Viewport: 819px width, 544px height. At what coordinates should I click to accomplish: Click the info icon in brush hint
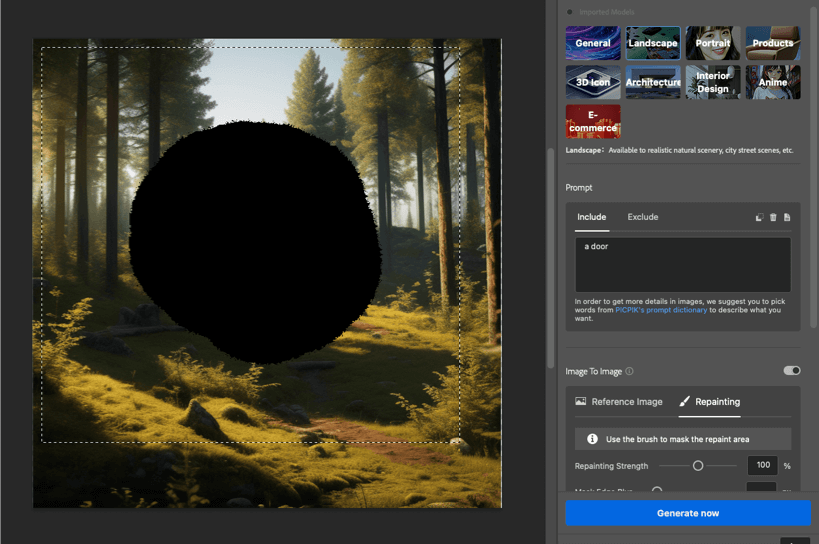tap(592, 439)
